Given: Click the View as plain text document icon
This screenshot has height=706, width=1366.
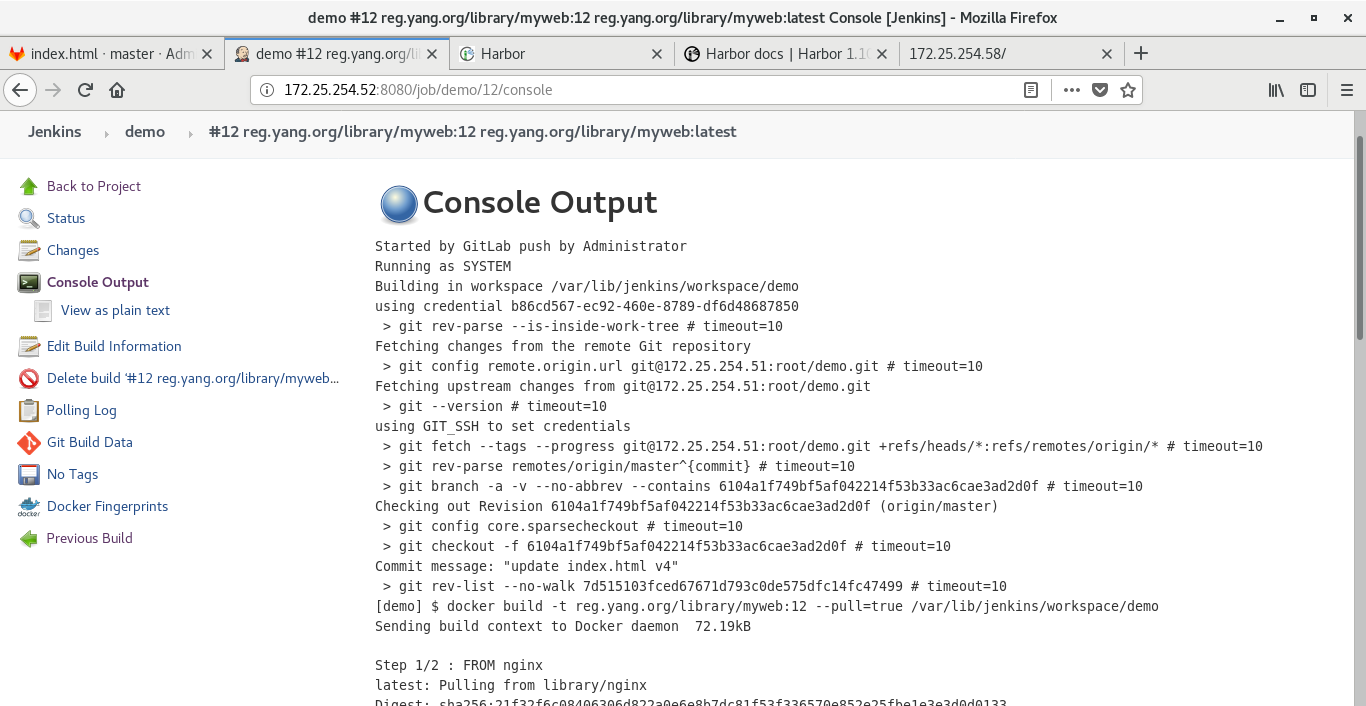Looking at the screenshot, I should tap(43, 310).
